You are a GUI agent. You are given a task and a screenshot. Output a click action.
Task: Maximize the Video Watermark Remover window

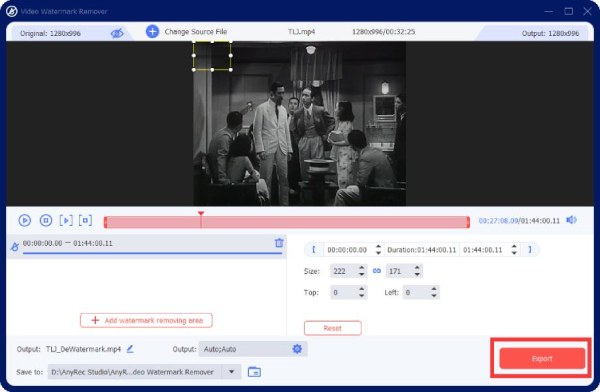pos(569,11)
